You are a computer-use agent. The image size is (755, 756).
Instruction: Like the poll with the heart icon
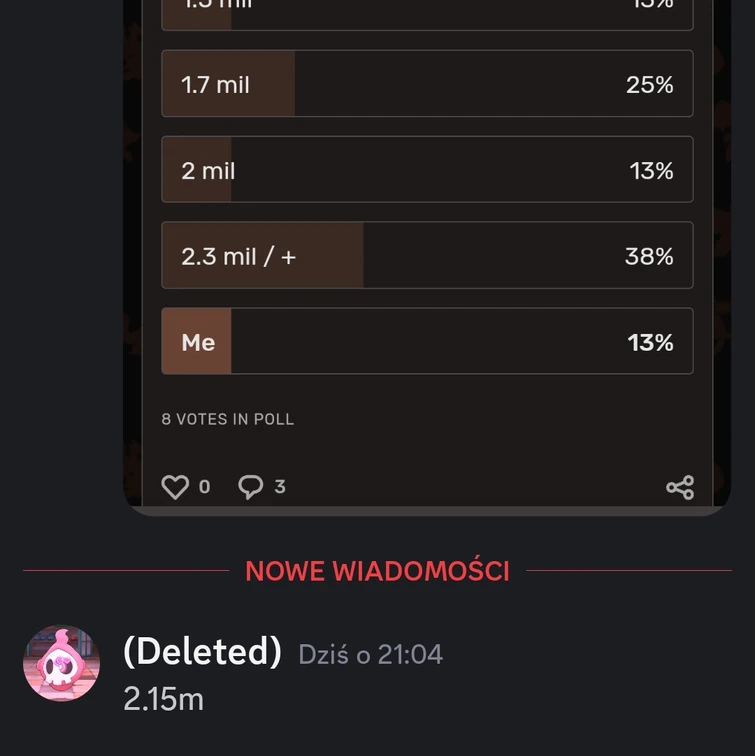tap(175, 487)
